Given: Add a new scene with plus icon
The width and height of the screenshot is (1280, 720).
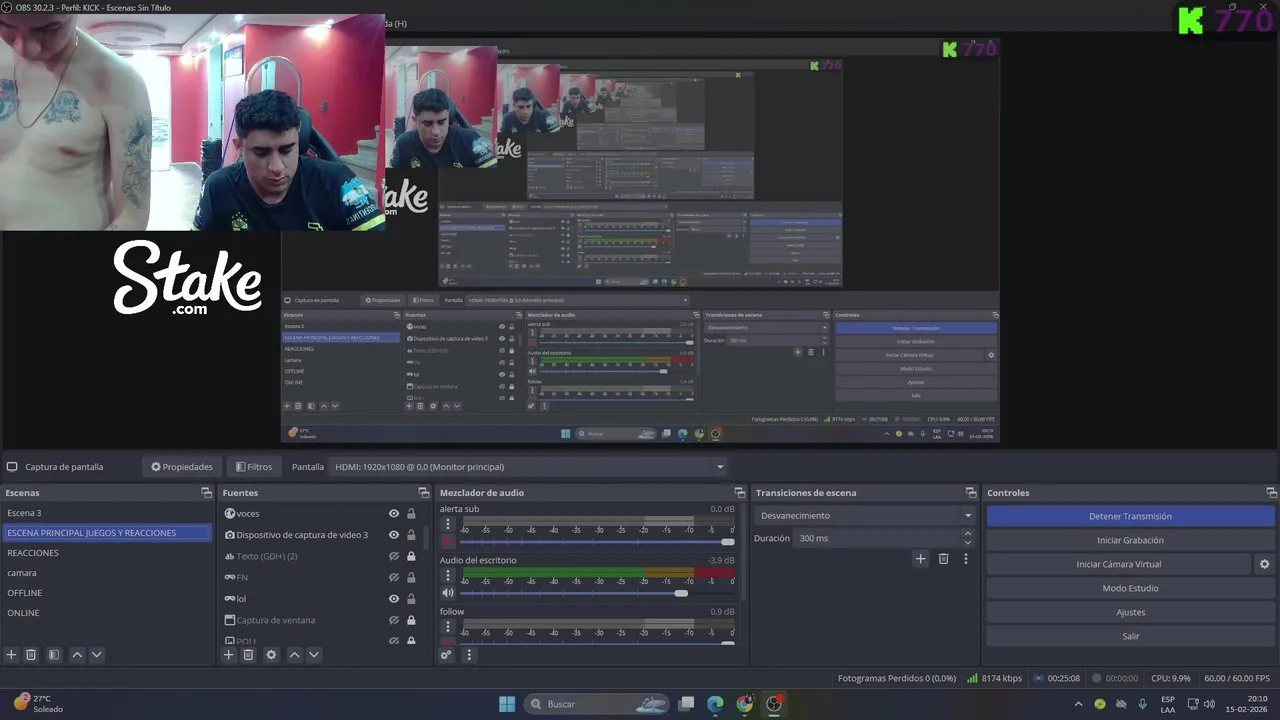Looking at the screenshot, I should click(x=11, y=655).
